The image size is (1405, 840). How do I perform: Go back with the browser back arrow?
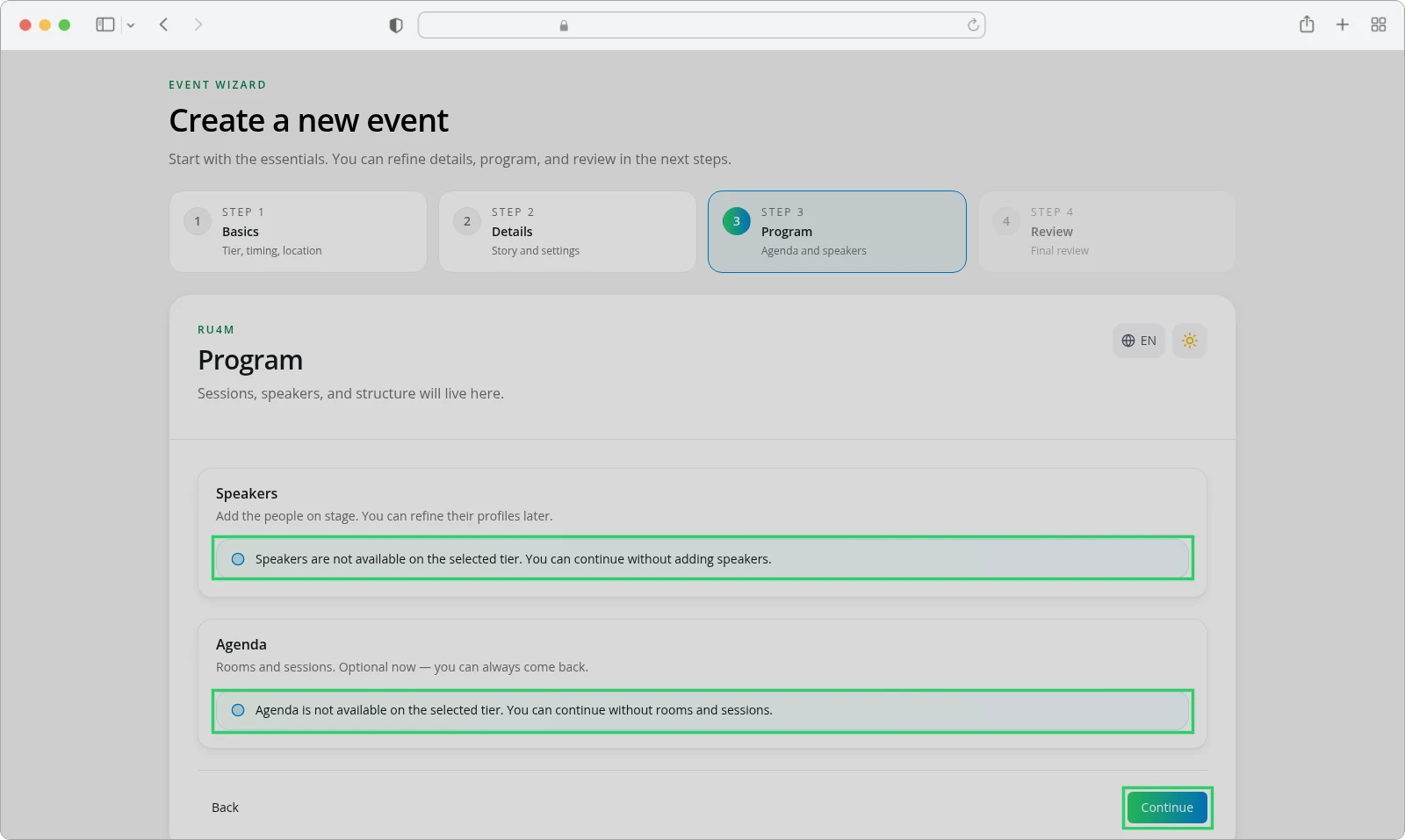[x=163, y=25]
